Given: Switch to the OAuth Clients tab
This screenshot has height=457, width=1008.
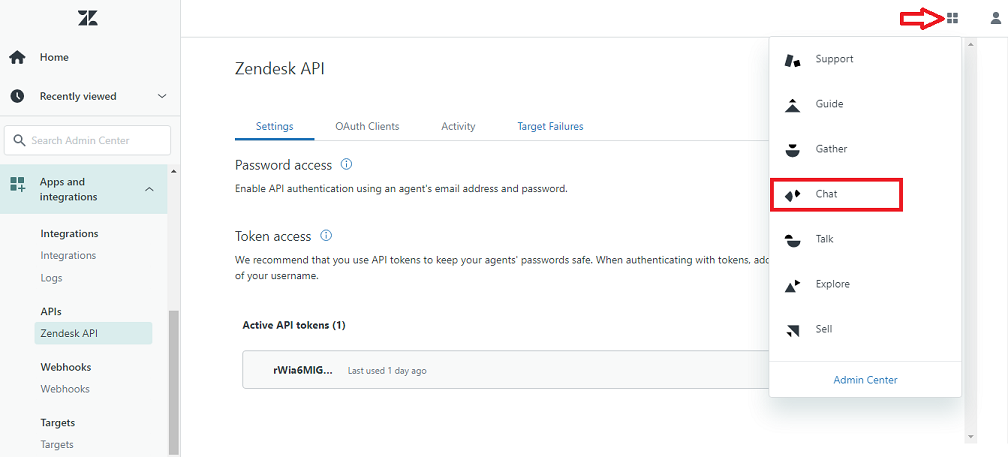Looking at the screenshot, I should point(367,127).
